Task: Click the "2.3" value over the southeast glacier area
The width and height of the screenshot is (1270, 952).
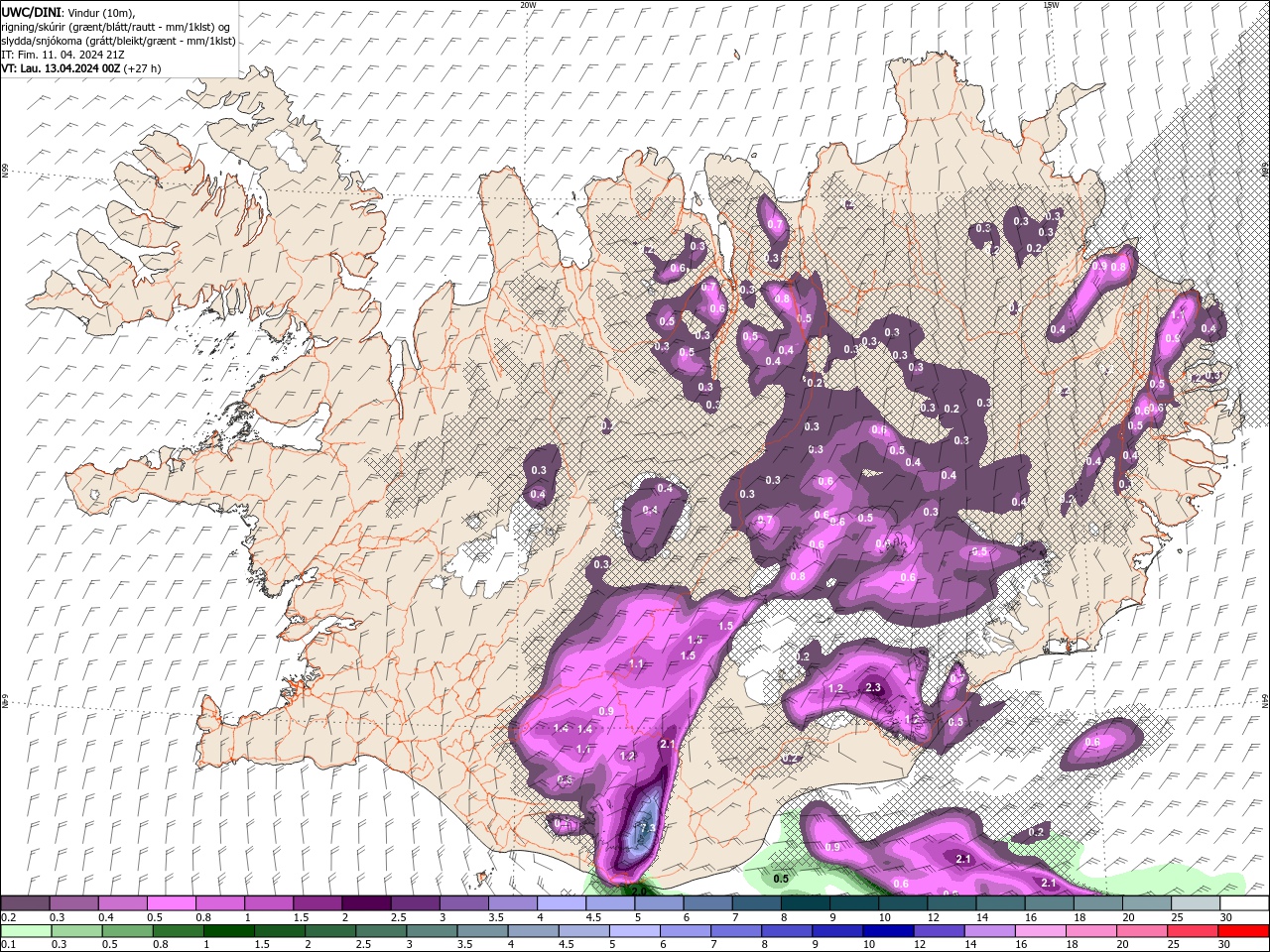Action: (x=874, y=687)
